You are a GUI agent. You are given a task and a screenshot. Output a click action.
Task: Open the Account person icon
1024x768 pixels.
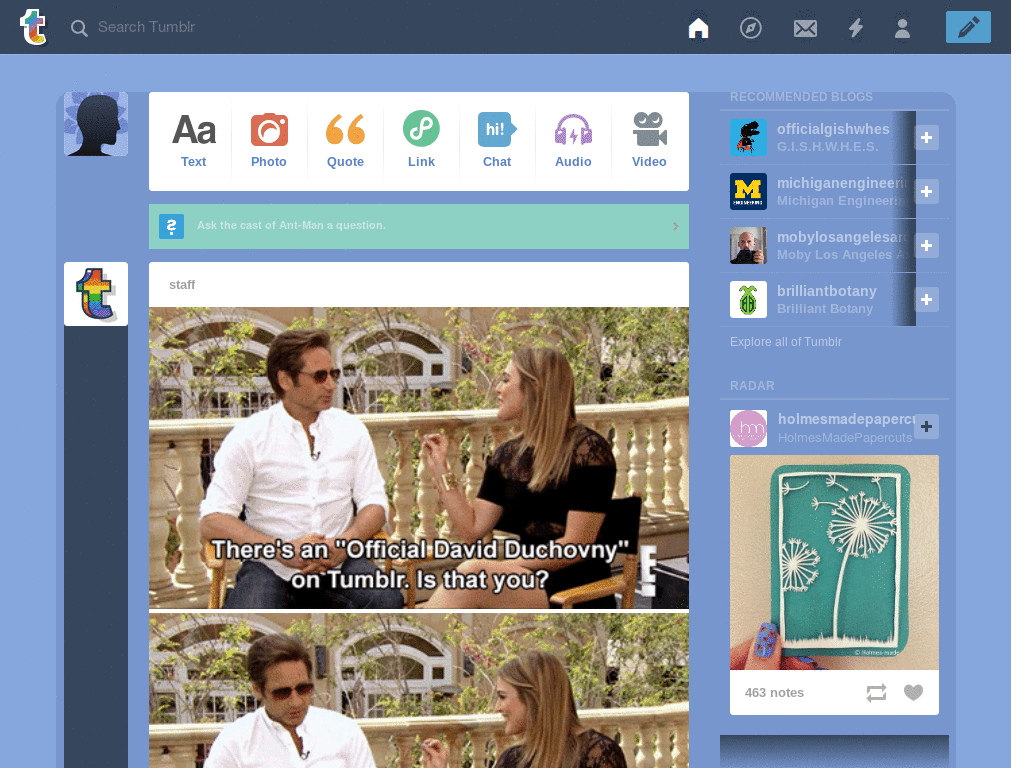tap(903, 28)
